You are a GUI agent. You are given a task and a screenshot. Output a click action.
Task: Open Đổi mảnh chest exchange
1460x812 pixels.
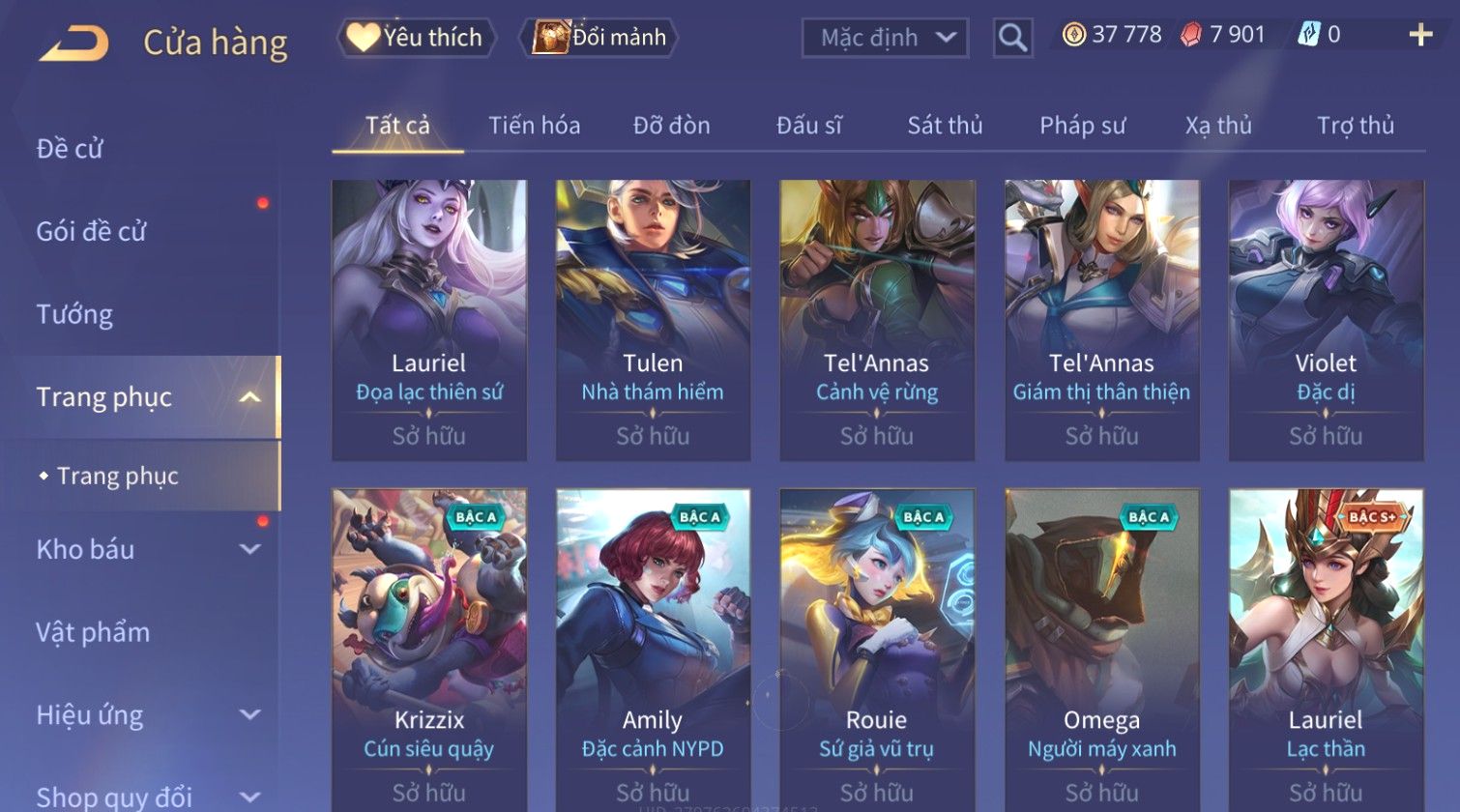click(x=599, y=38)
